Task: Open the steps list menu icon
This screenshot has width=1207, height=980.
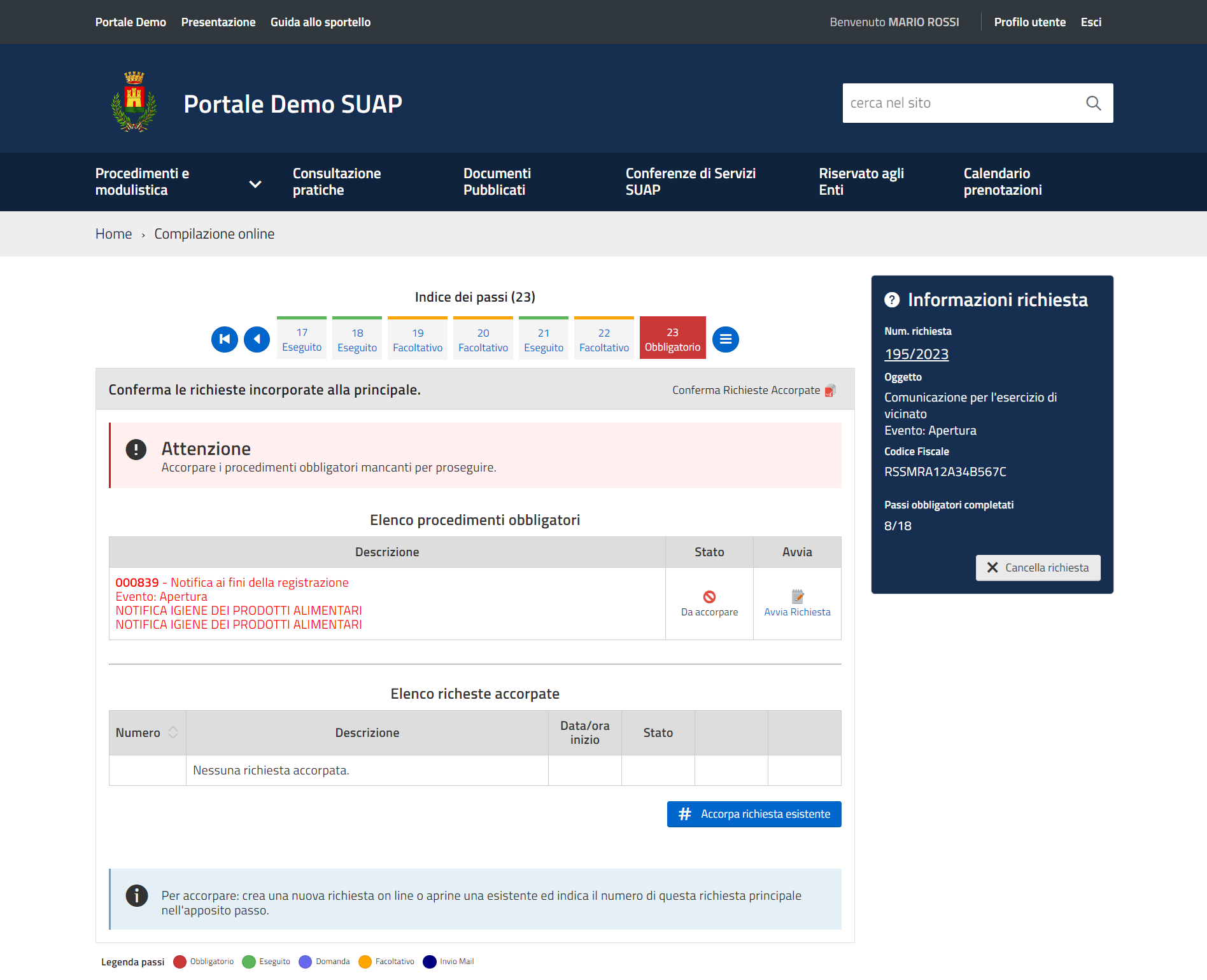Action: 725,339
